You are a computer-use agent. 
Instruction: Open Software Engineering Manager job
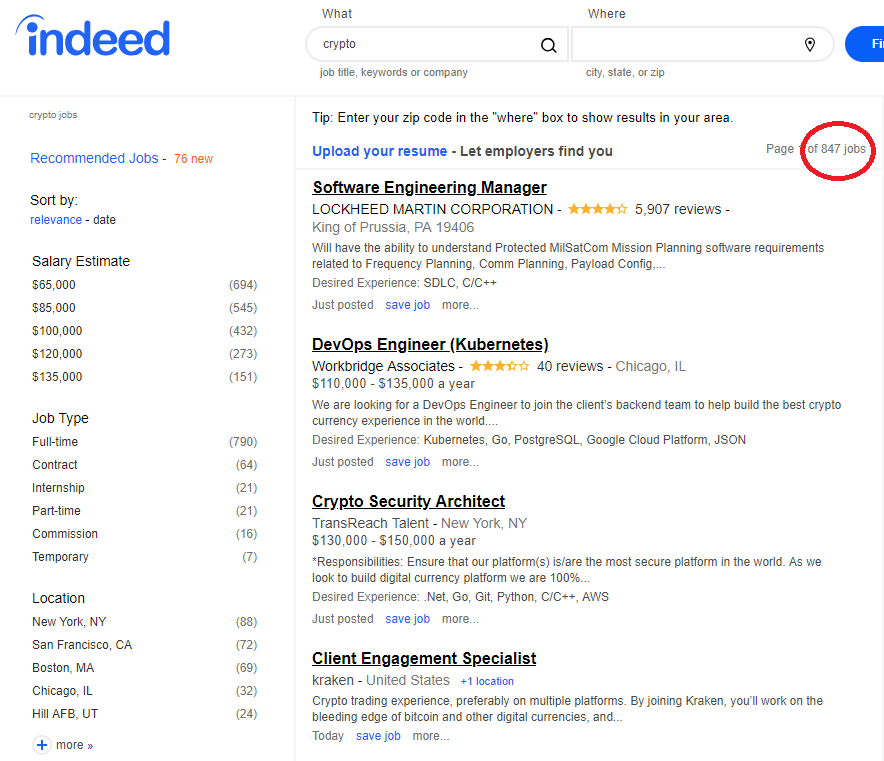click(x=430, y=187)
